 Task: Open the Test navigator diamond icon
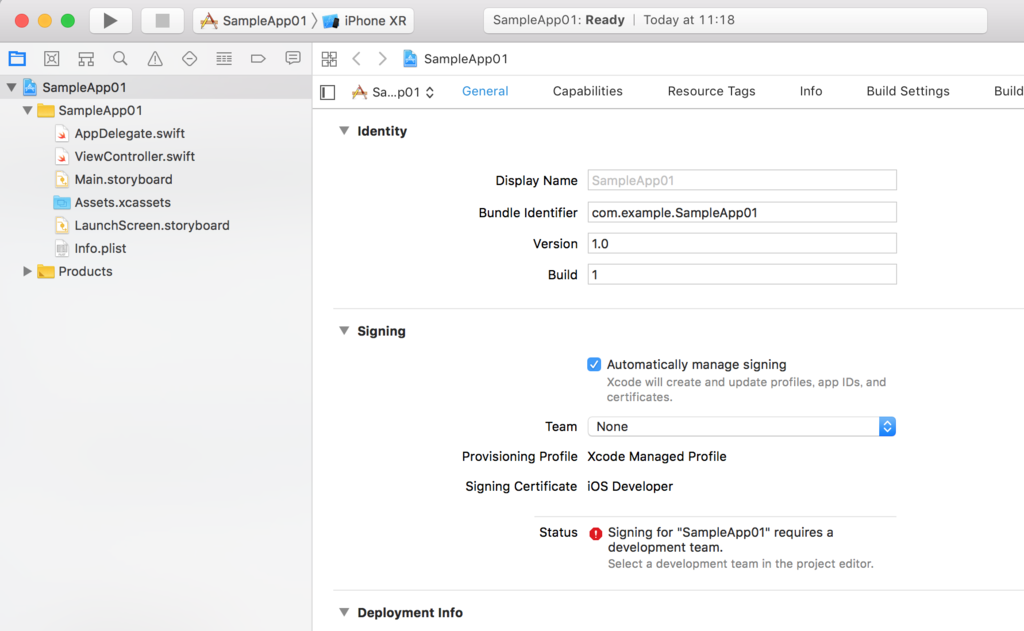(189, 59)
